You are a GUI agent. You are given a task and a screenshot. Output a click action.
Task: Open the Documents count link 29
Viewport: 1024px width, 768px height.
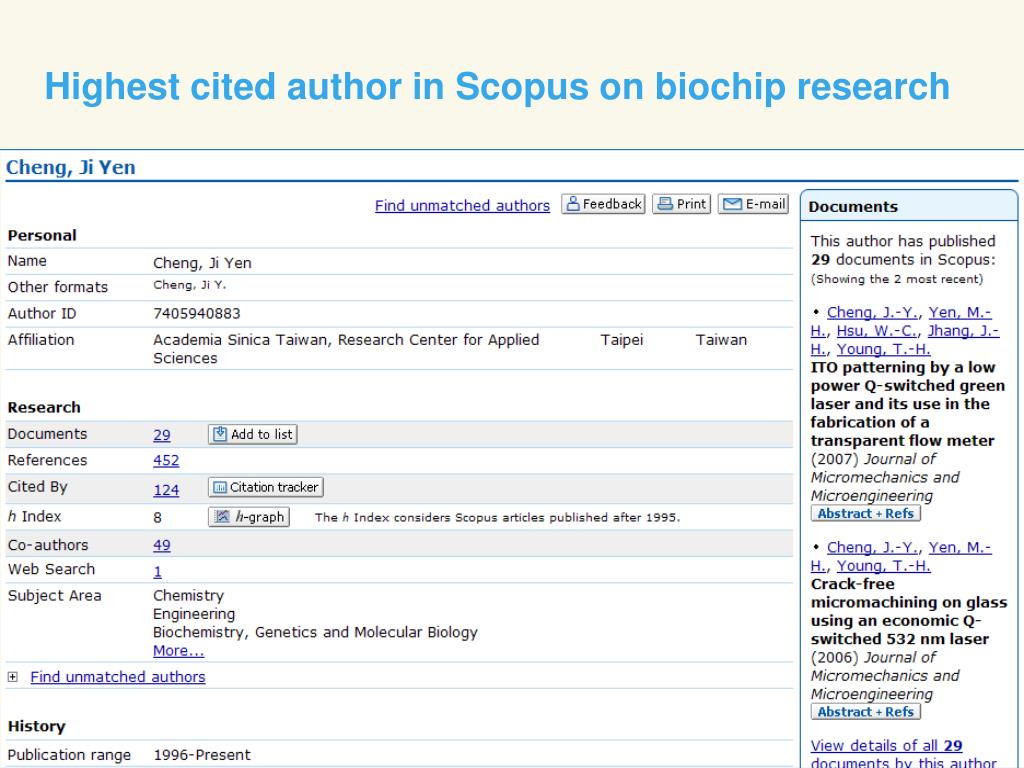[162, 435]
